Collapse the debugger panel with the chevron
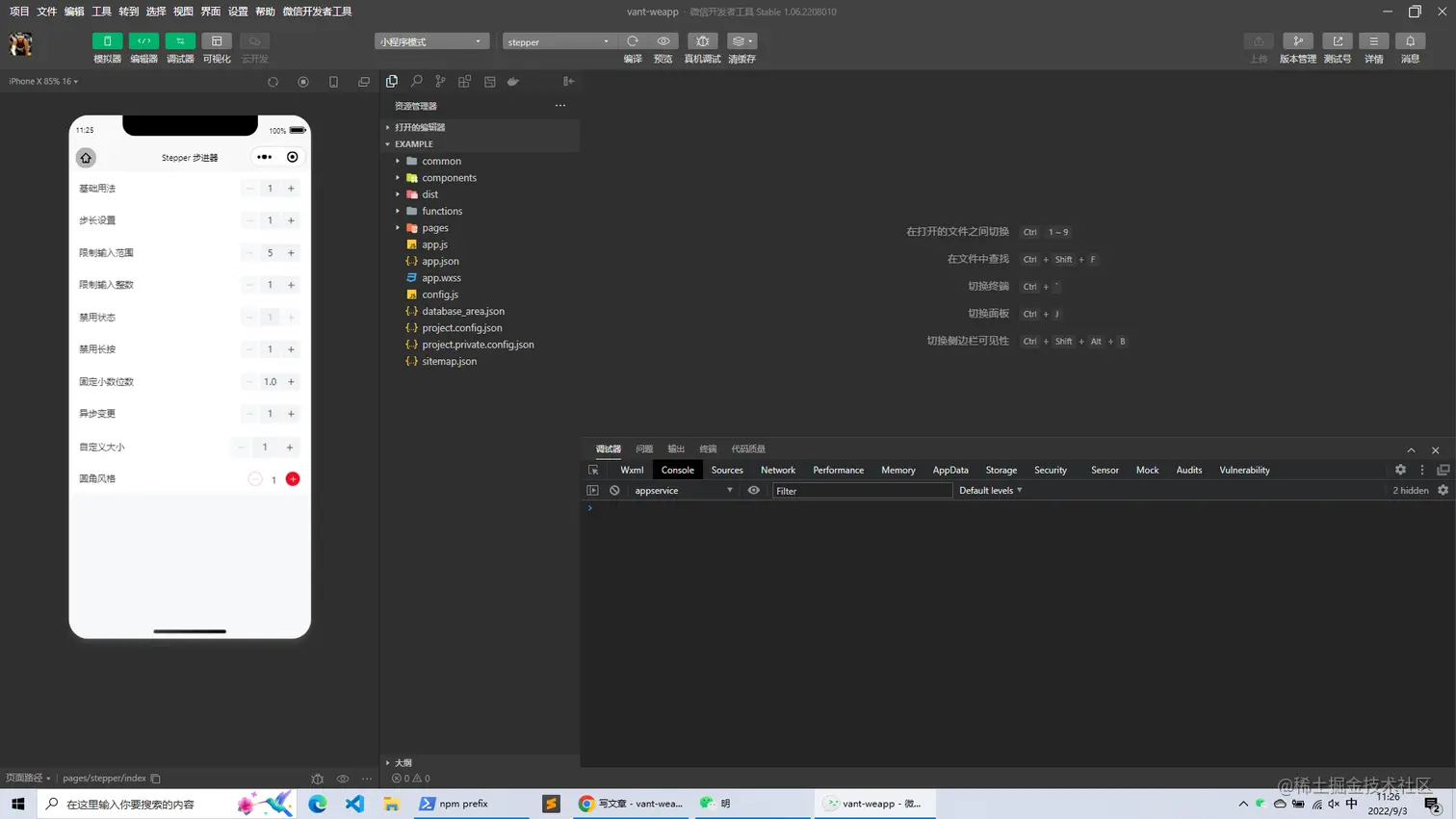Viewport: 1456px width, 819px height. coord(1412,449)
